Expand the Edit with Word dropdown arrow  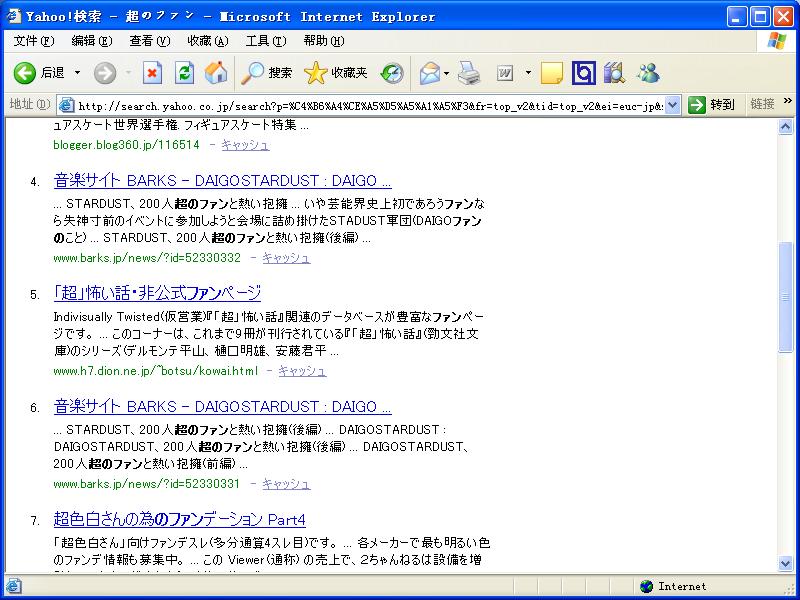click(x=528, y=73)
